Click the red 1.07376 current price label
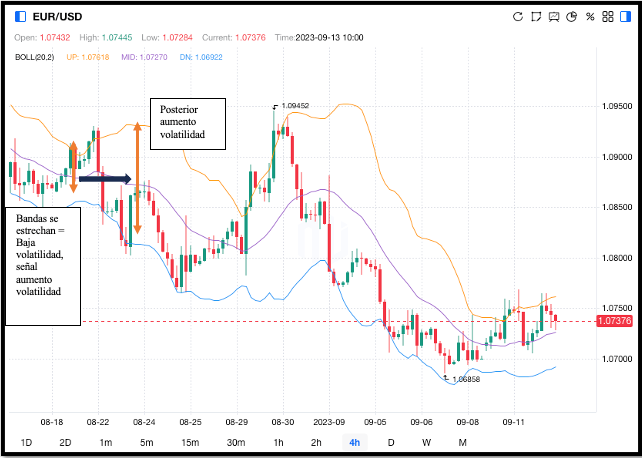The image size is (642, 458). [612, 321]
